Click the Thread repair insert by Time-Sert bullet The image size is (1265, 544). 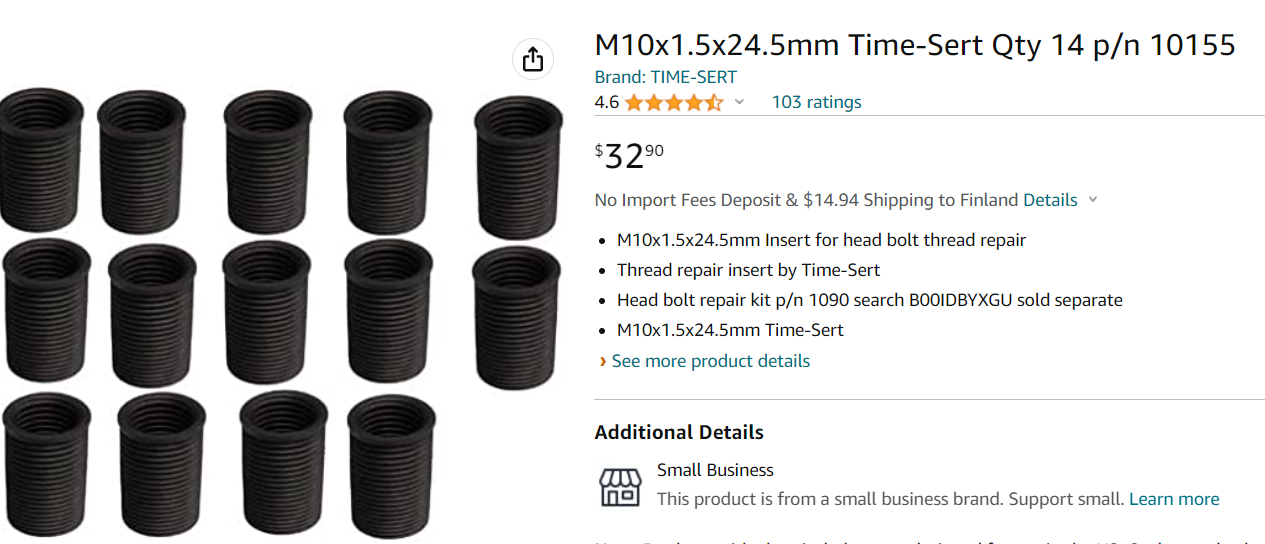tap(748, 270)
